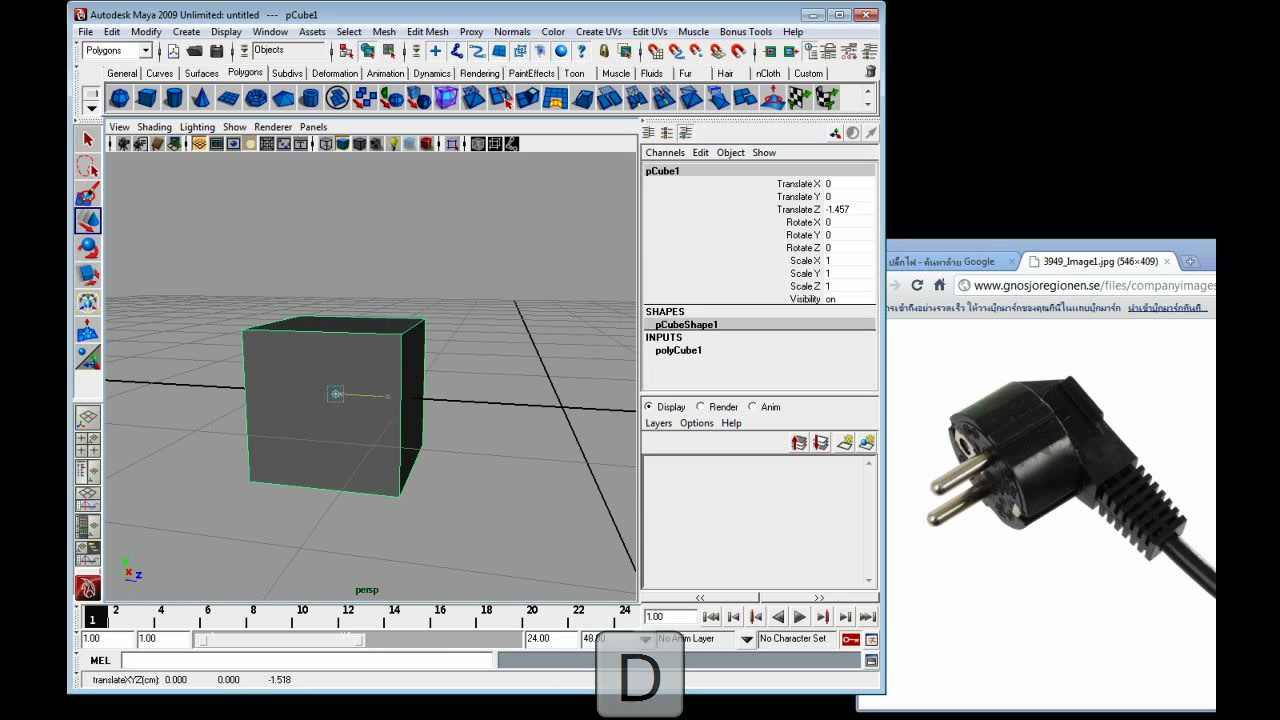The height and width of the screenshot is (720, 1280).
Task: Select the arrow Select tool in toolbox
Action: [x=88, y=140]
